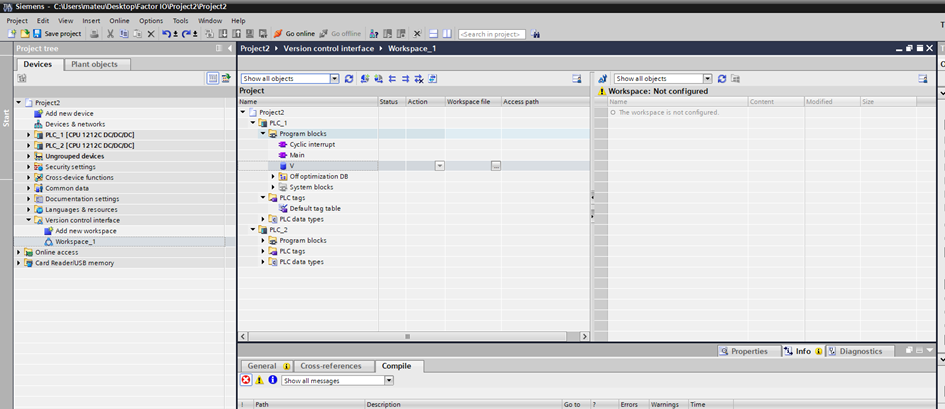
Task: Click the Cut scissors icon
Action: click(x=109, y=34)
